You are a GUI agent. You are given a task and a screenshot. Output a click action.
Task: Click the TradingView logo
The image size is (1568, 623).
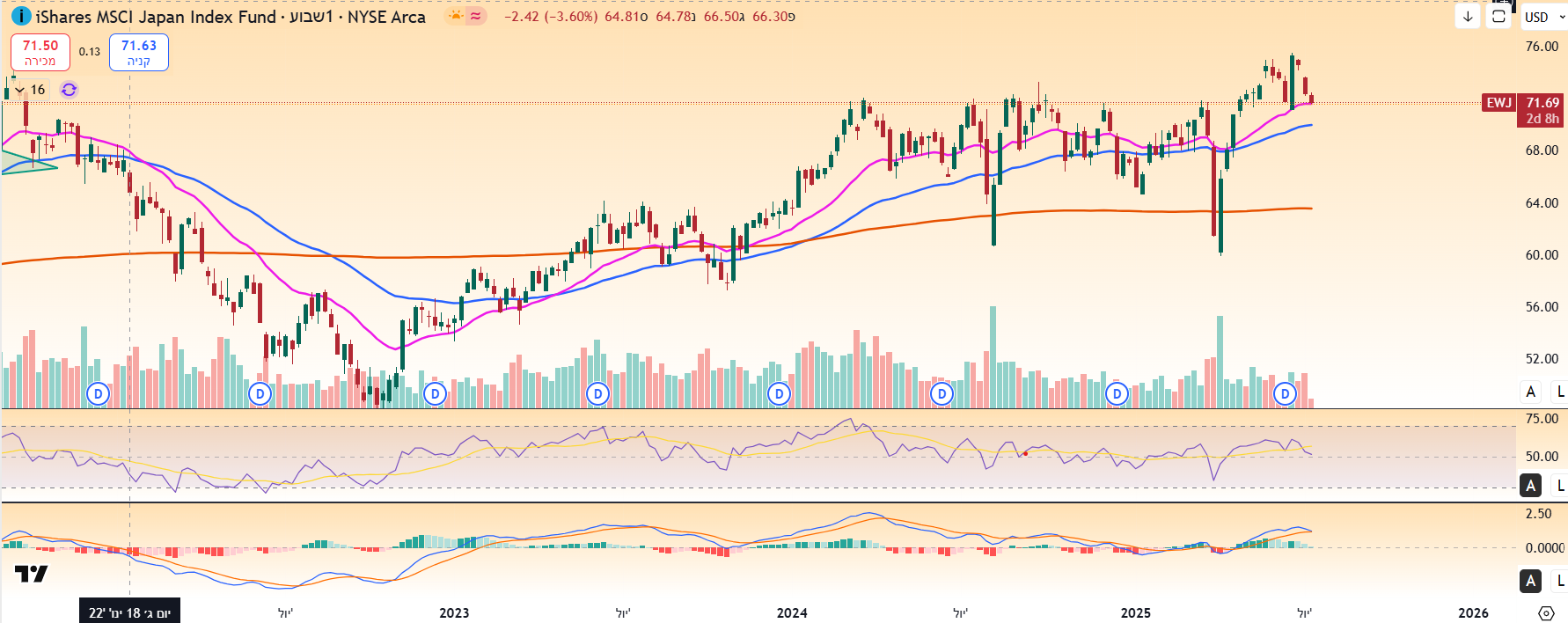(x=32, y=574)
